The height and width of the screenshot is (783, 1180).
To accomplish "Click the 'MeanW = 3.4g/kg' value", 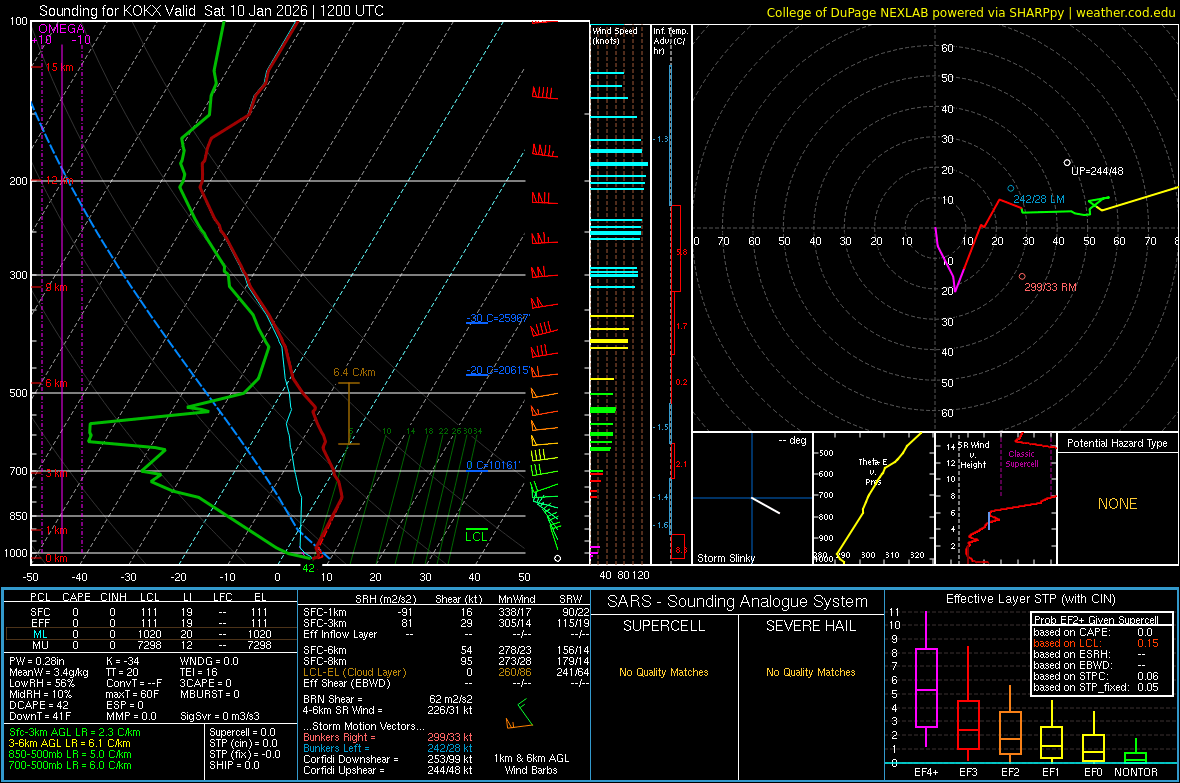I will tap(49, 672).
